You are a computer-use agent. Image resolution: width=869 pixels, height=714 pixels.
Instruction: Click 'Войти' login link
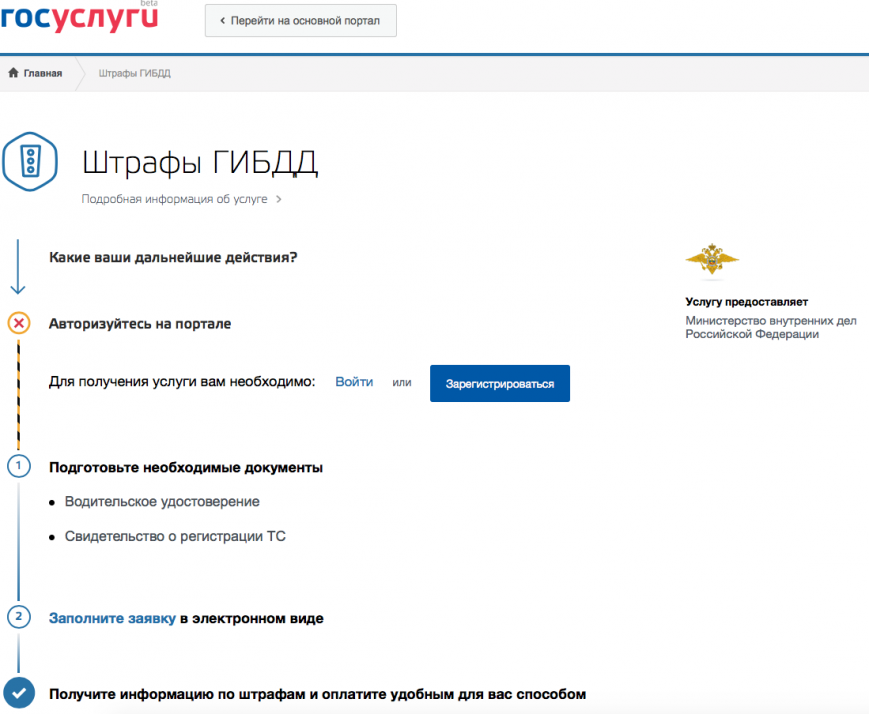[x=354, y=382]
